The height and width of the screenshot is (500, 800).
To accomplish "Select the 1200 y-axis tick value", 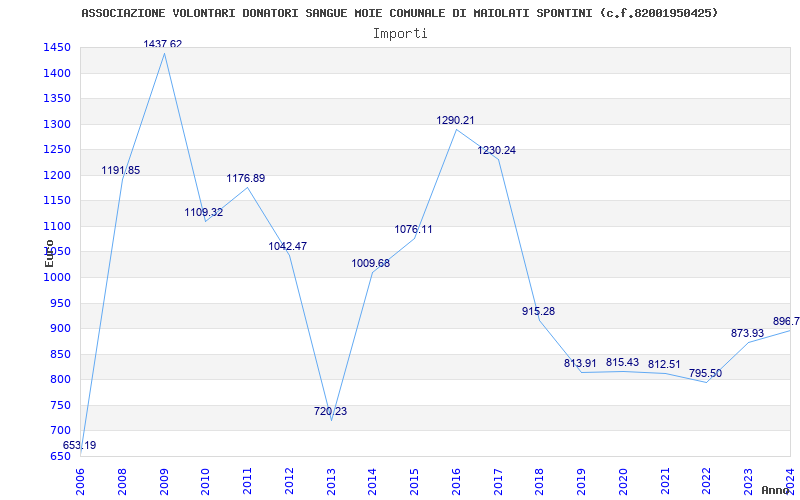I will point(57,176).
